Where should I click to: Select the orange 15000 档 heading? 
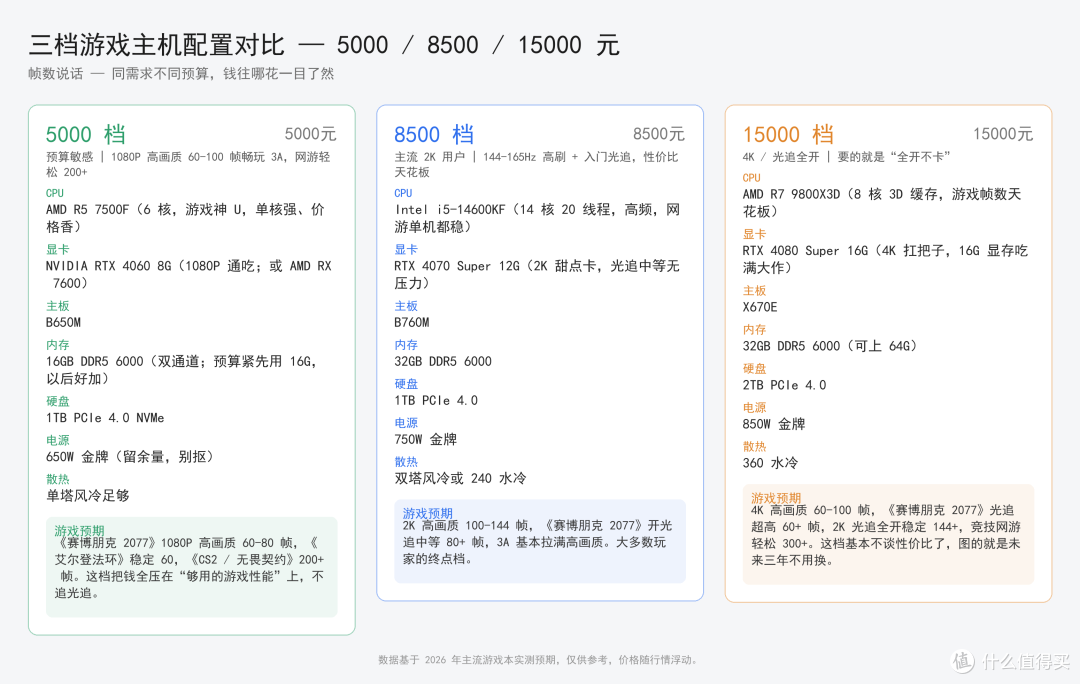click(788, 134)
